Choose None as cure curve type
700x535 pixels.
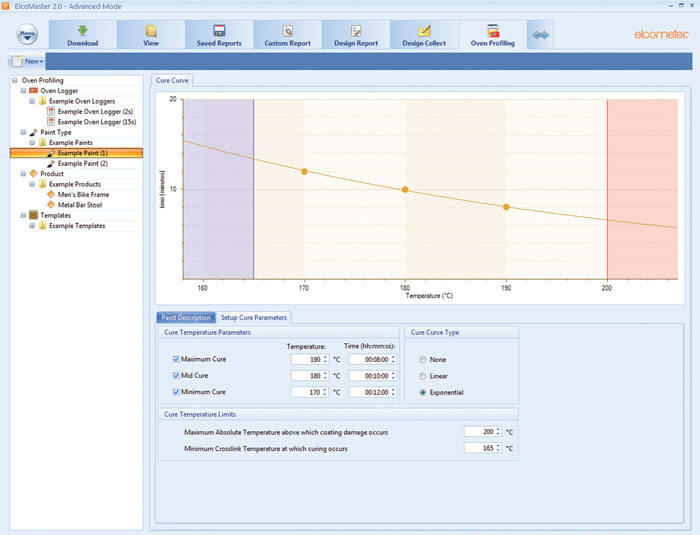[x=424, y=360]
